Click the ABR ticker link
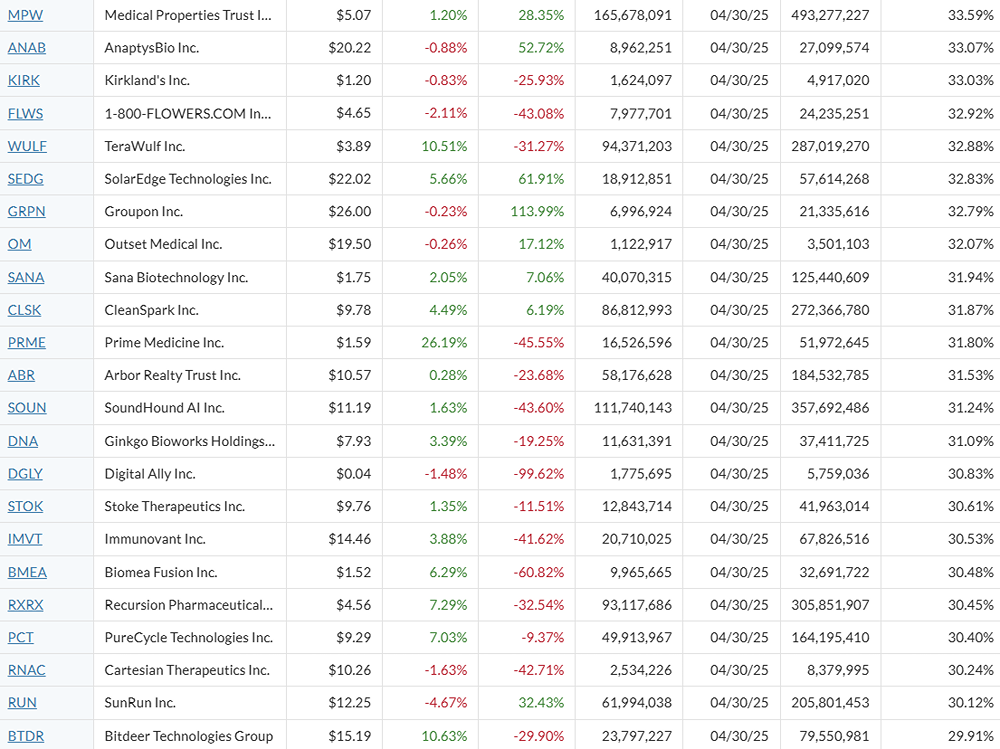1000x749 pixels. coord(21,375)
